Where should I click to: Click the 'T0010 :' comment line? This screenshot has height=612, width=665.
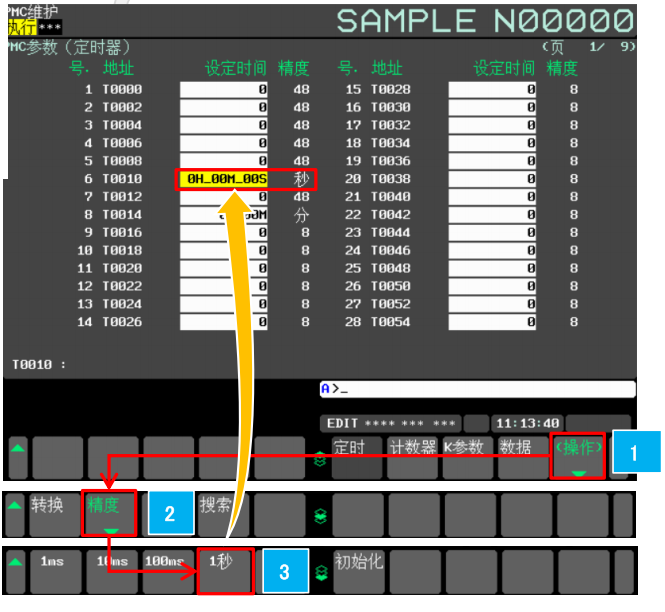[39, 364]
